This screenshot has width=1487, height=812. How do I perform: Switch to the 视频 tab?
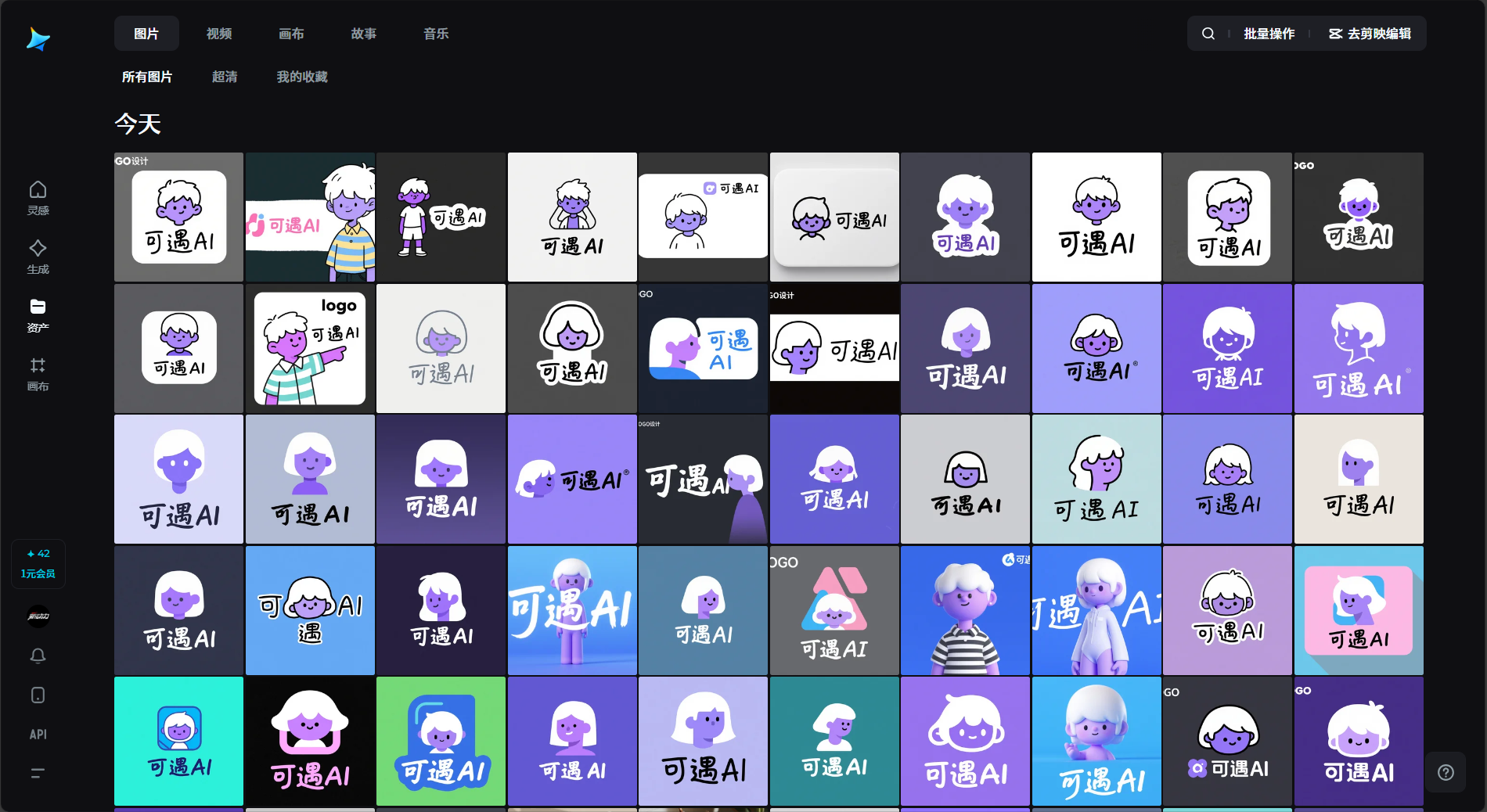coord(219,34)
